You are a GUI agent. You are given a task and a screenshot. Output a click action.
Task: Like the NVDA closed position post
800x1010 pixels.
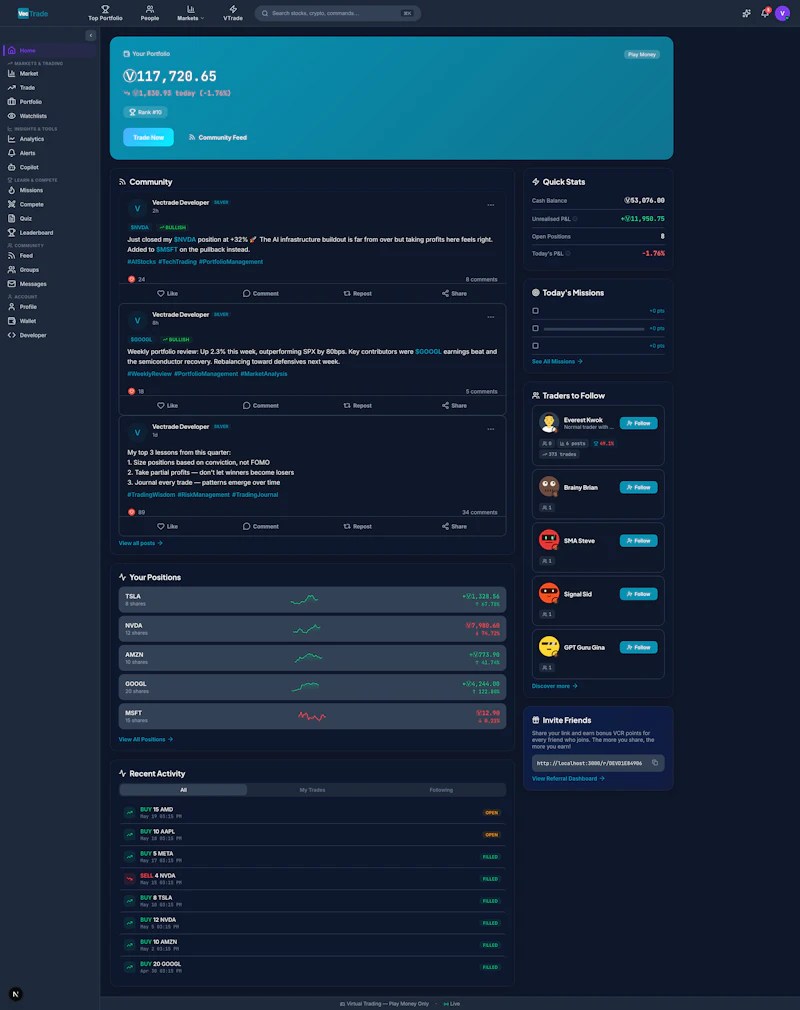167,293
